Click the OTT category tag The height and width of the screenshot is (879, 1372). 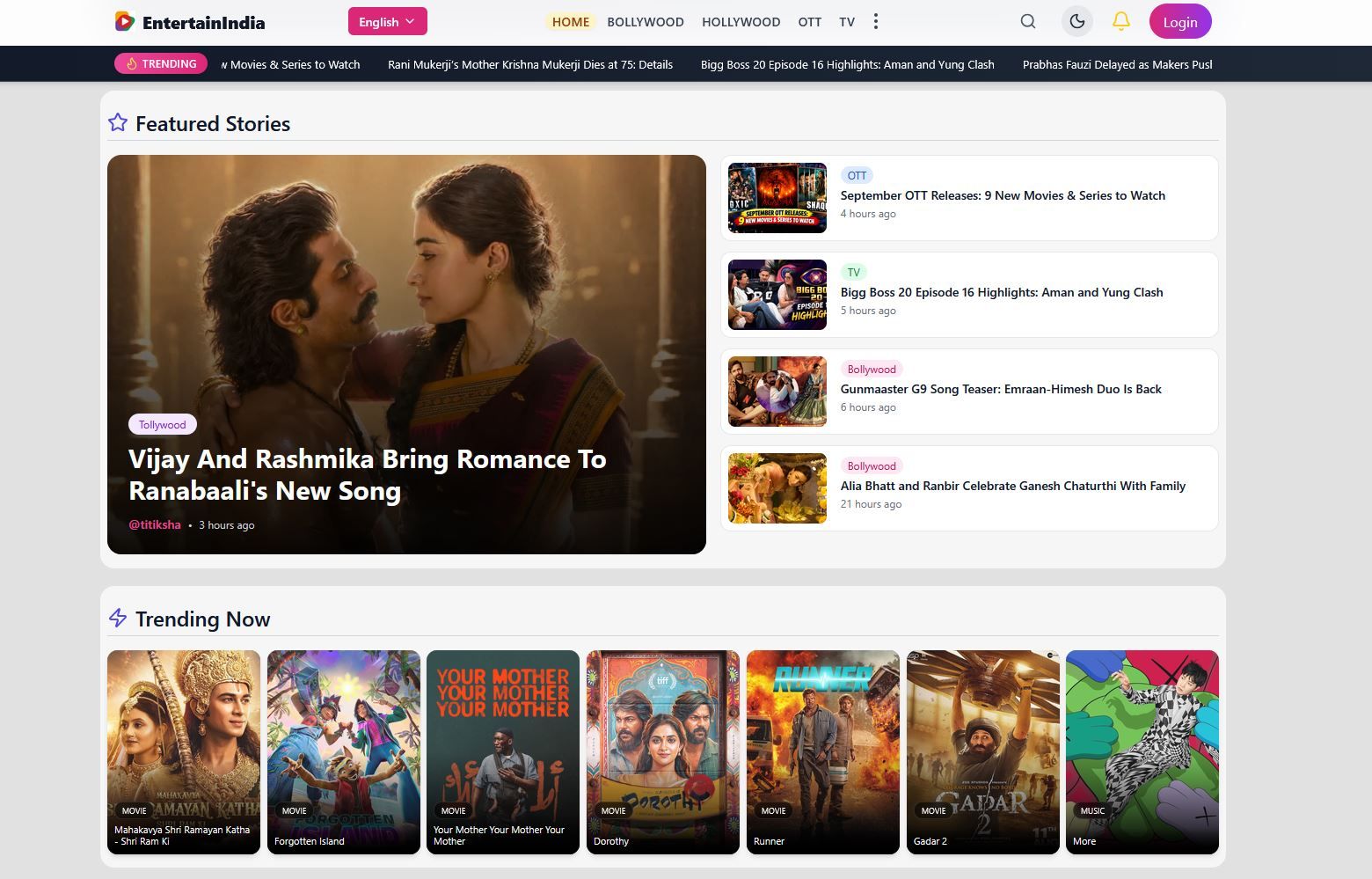click(857, 175)
